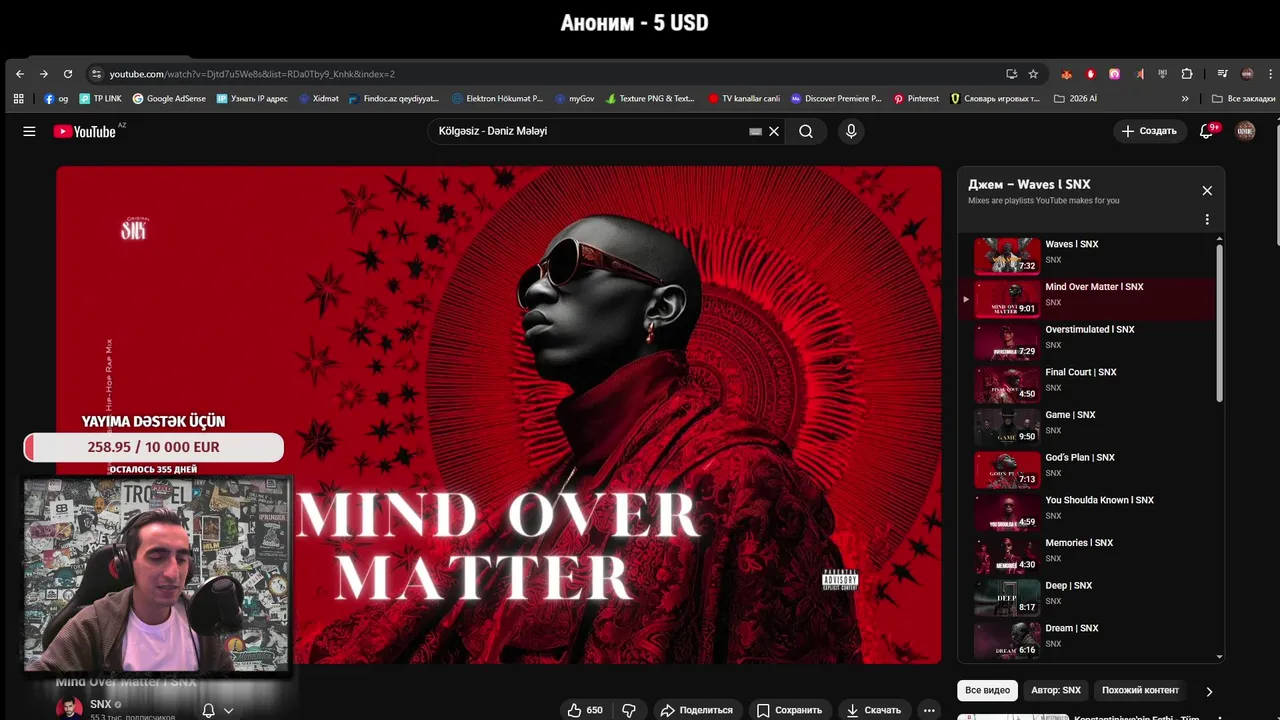Open the Chrome extensions puzzle icon
Screen dimensions: 1280x720
(1187, 74)
